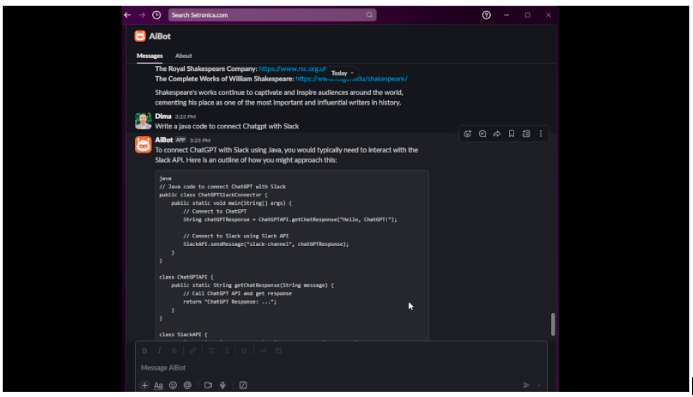Screen dimensions: 693x397
Task: Insert a bulleted list in composer
Action: tap(226, 351)
